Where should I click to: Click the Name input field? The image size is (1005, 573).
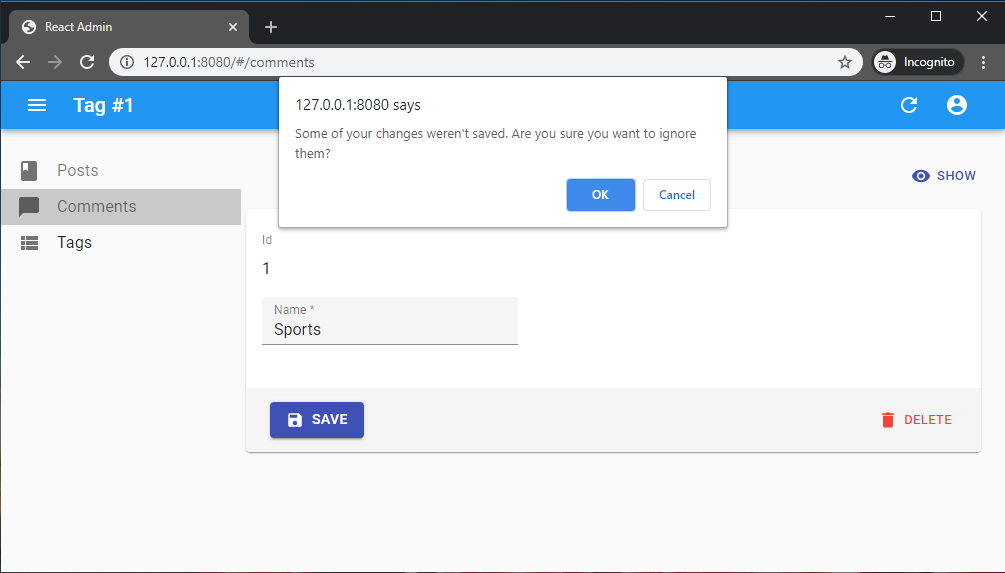click(x=390, y=329)
